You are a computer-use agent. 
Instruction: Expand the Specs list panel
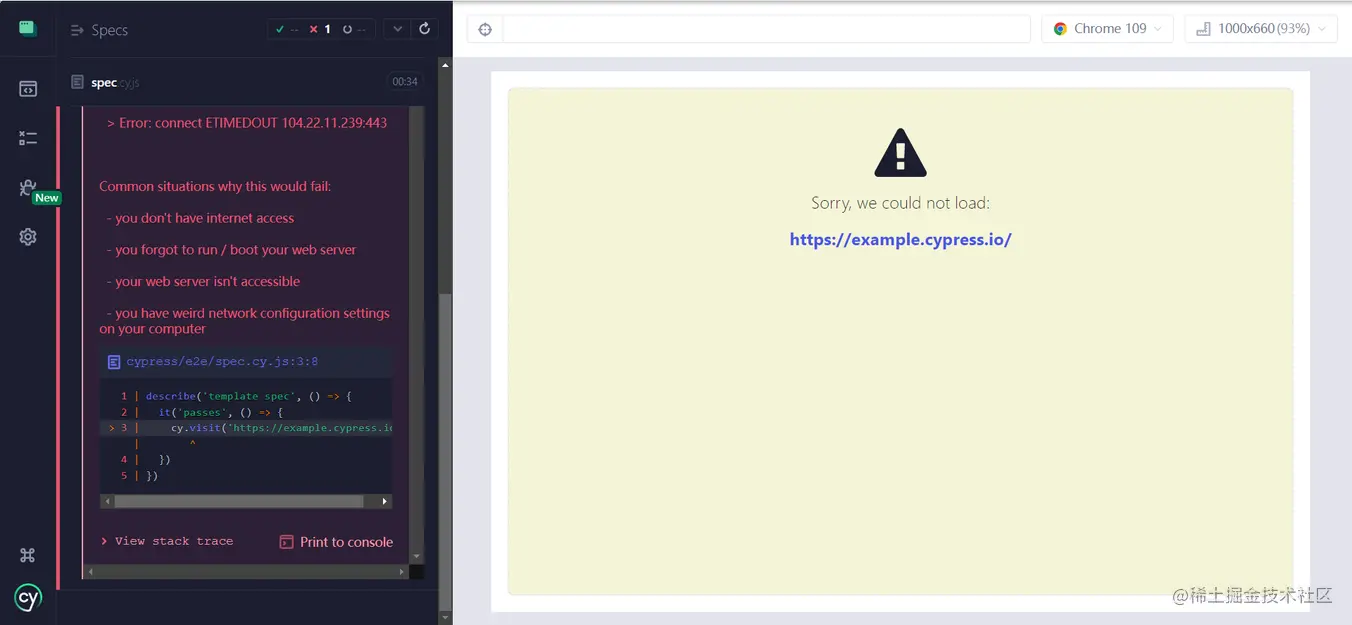pyautogui.click(x=99, y=30)
